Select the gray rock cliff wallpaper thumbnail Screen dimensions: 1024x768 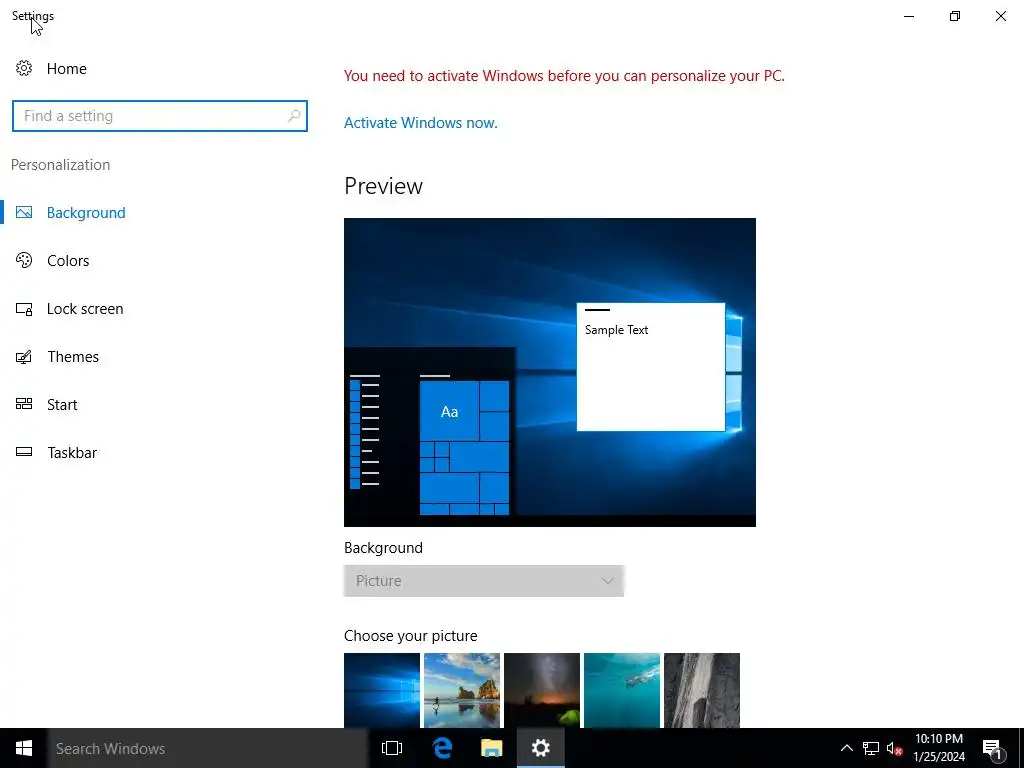click(x=702, y=690)
